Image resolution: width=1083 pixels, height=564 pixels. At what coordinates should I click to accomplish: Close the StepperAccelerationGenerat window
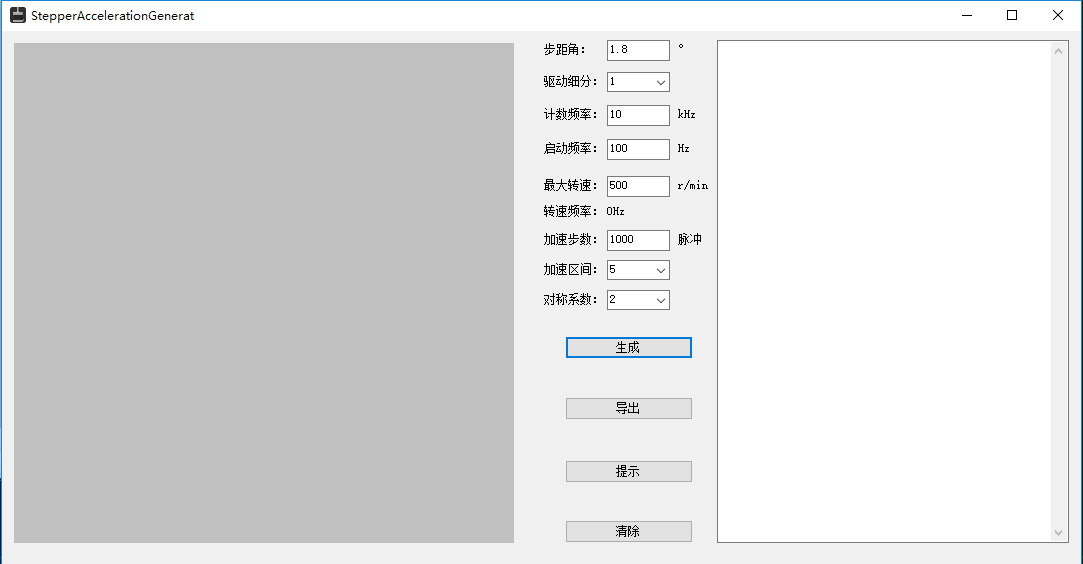[1057, 15]
